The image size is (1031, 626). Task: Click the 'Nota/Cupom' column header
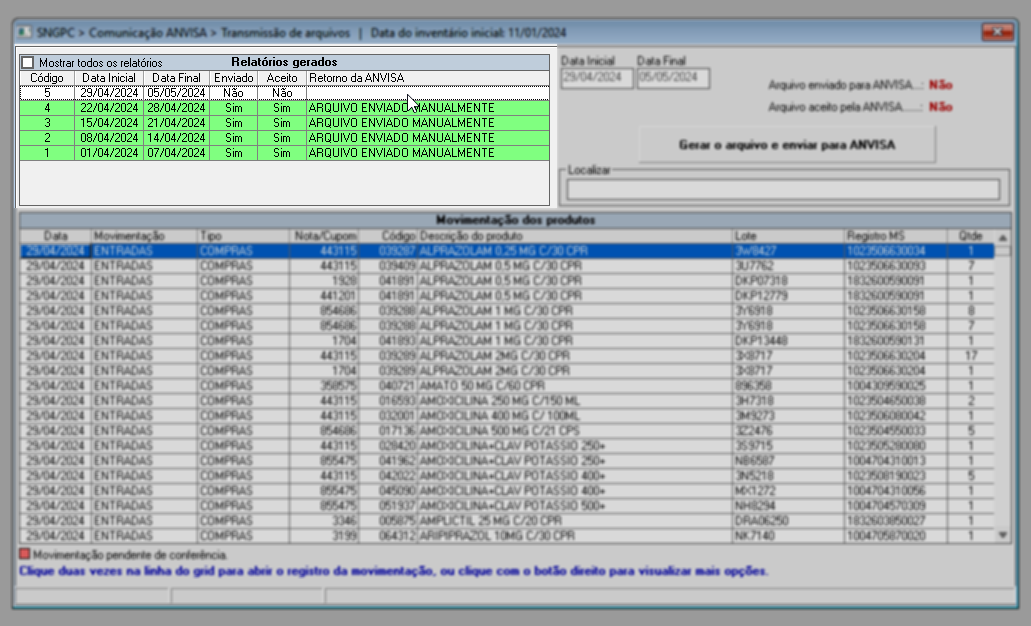[325, 235]
